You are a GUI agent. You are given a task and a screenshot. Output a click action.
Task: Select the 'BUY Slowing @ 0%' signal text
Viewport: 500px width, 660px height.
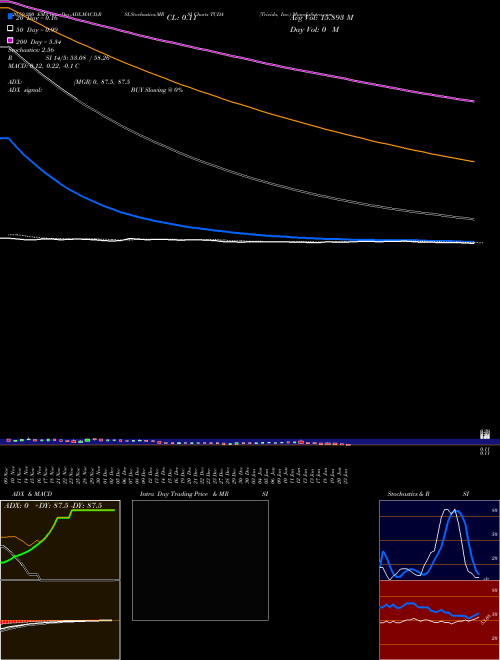click(157, 90)
